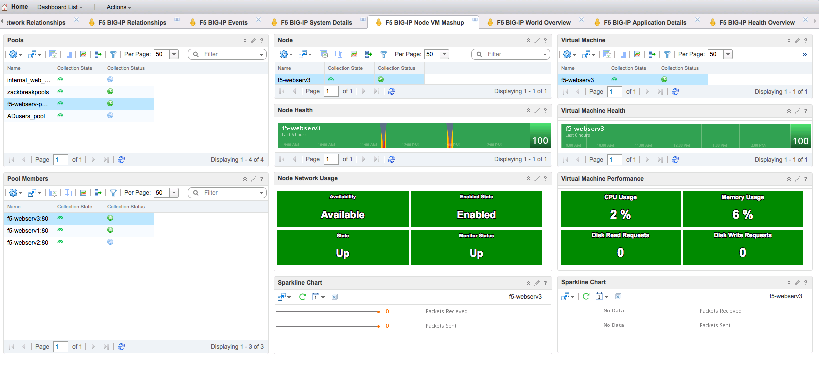Click the Filter input in Pool Members
Image resolution: width=819 pixels, height=374 pixels.
click(x=228, y=193)
